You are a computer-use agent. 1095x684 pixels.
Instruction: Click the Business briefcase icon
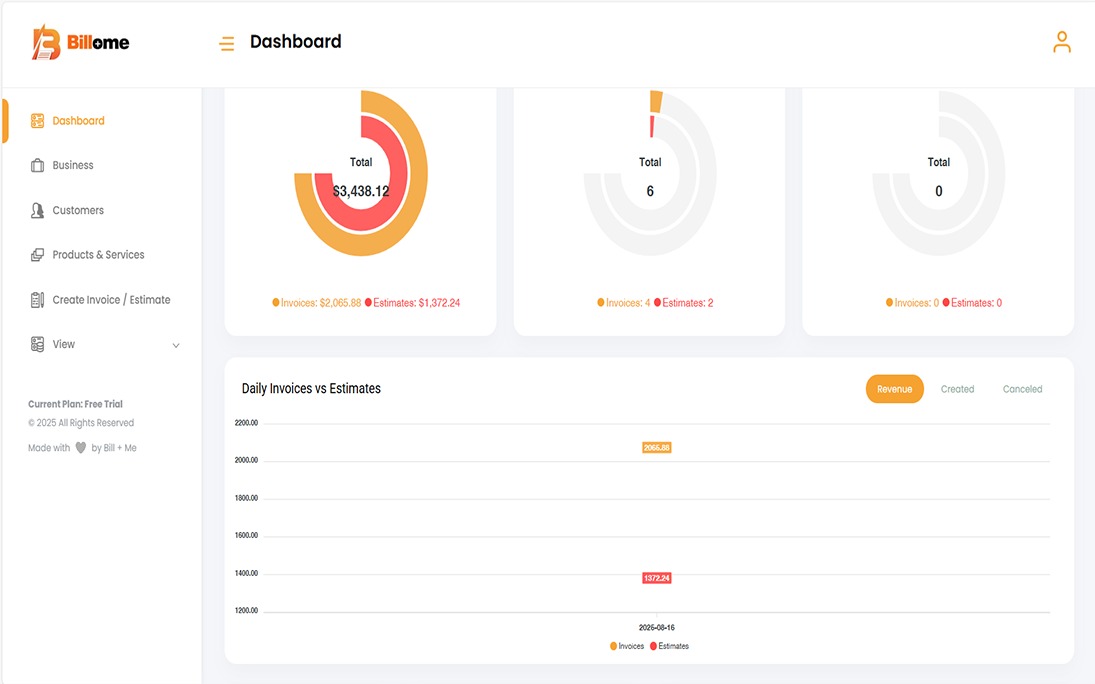click(38, 166)
